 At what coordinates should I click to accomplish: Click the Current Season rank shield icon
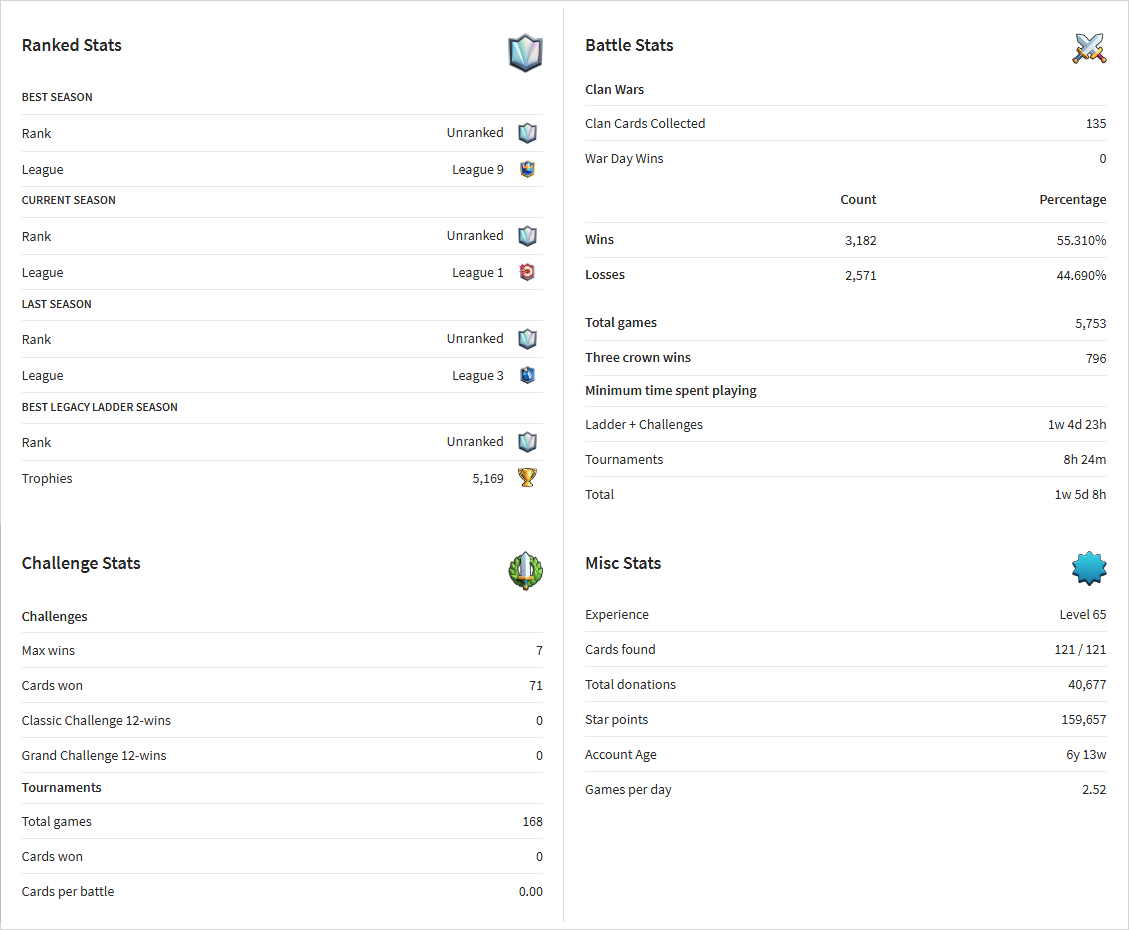pos(527,235)
